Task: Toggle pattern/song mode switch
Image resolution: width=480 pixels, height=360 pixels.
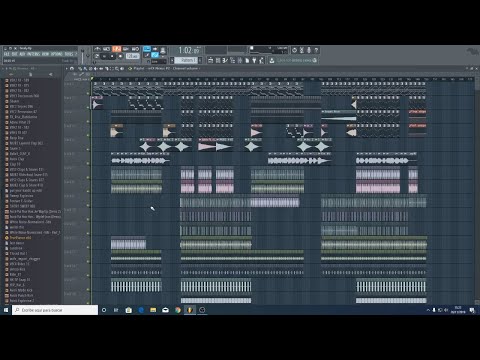Action: point(96,56)
